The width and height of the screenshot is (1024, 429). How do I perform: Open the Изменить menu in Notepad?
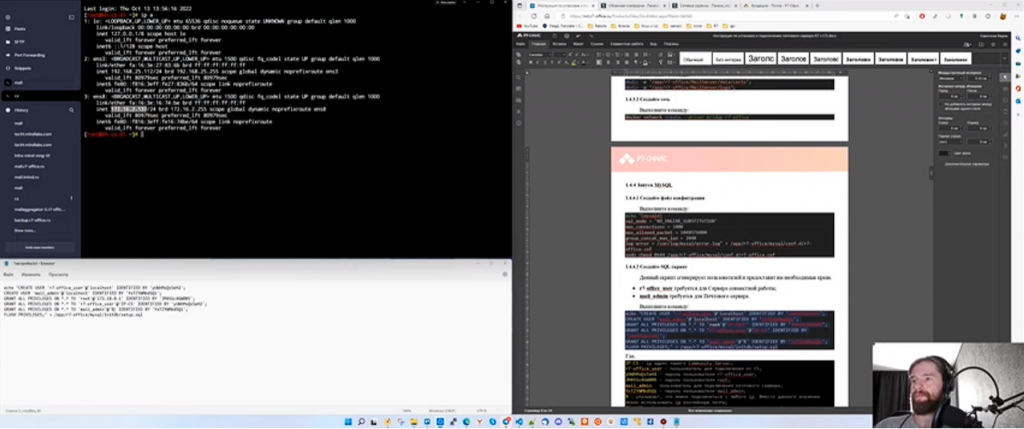(x=31, y=275)
